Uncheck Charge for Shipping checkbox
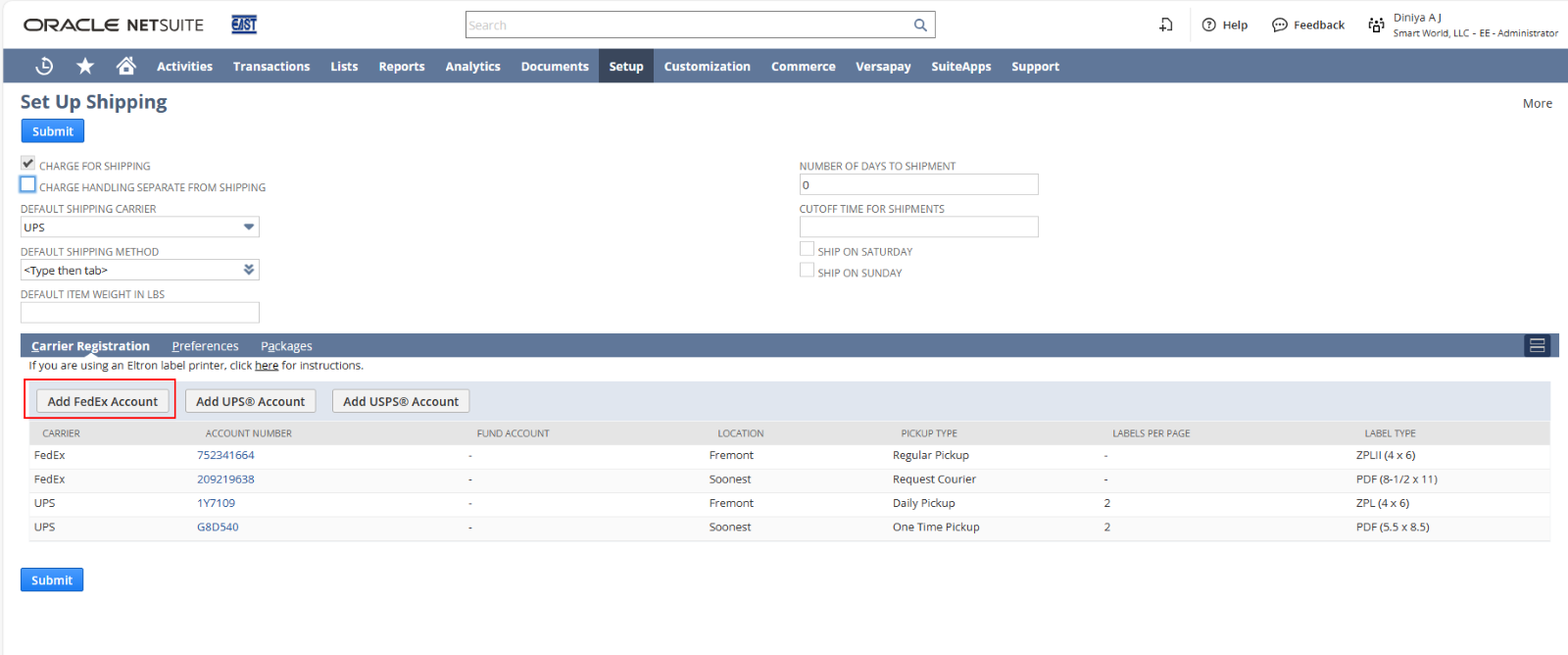 28,164
